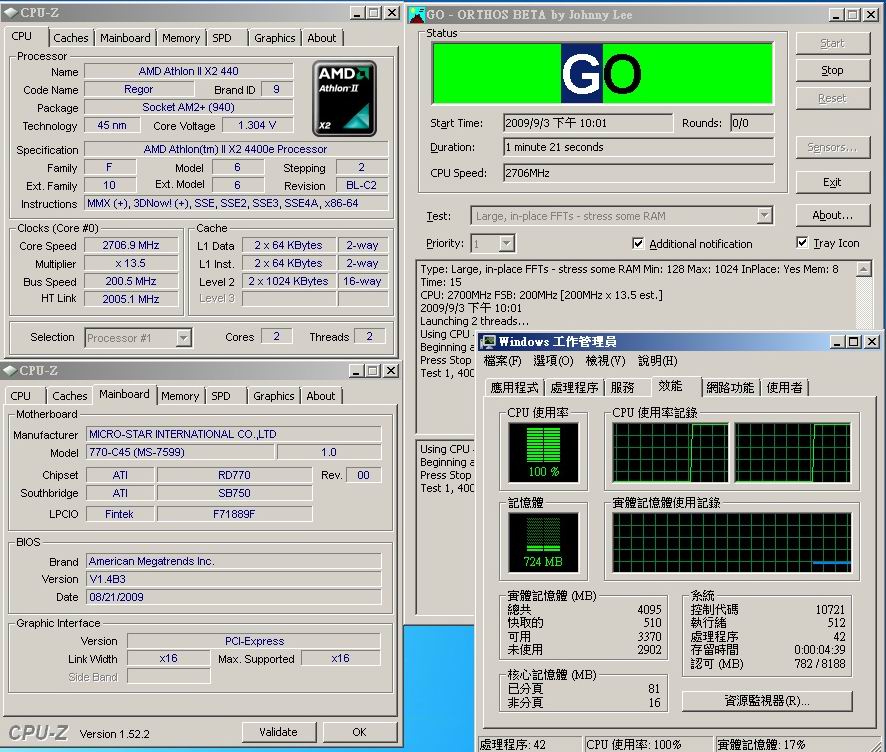Open the 檢視(V) menu in Task Manager
886x752 pixels.
point(605,360)
